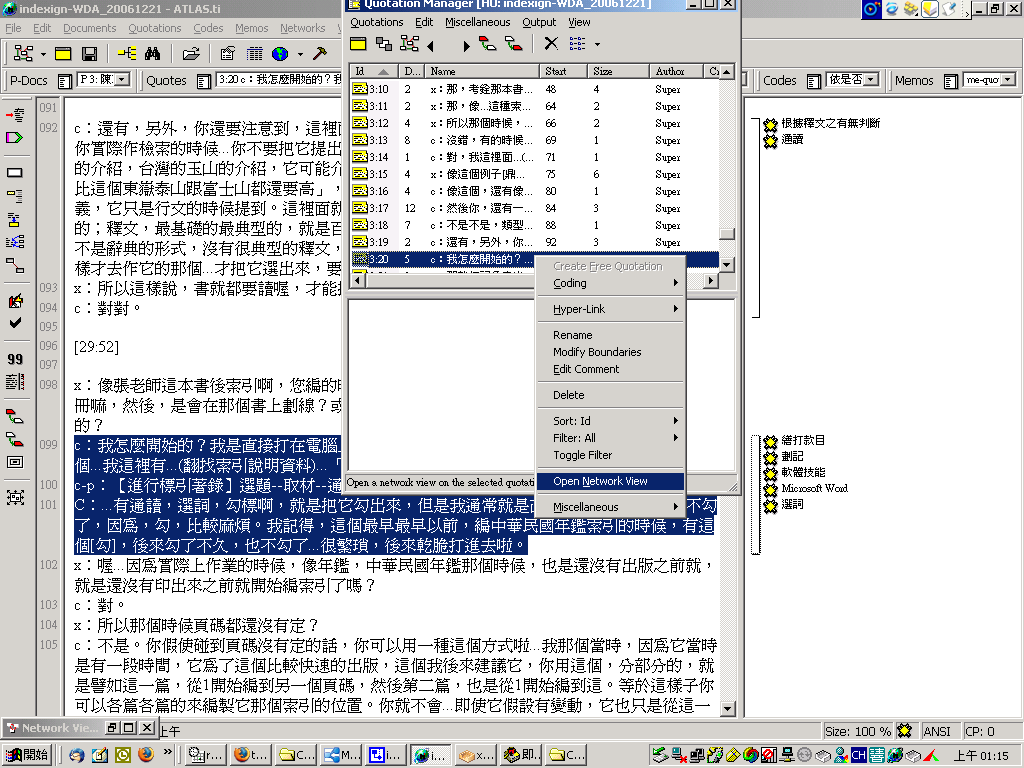The image size is (1024, 768).
Task: Click the hammer tool icon
Action: pos(320,54)
